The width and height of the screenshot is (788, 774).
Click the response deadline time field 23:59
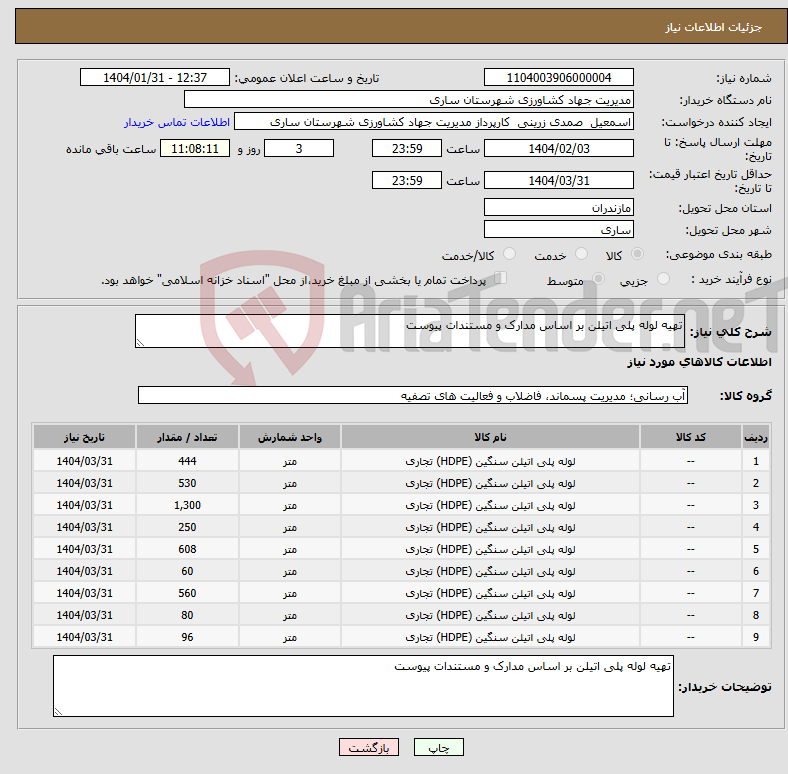pyautogui.click(x=407, y=148)
